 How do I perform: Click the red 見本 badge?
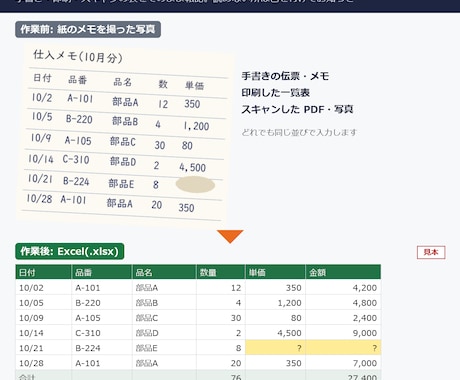click(x=431, y=252)
